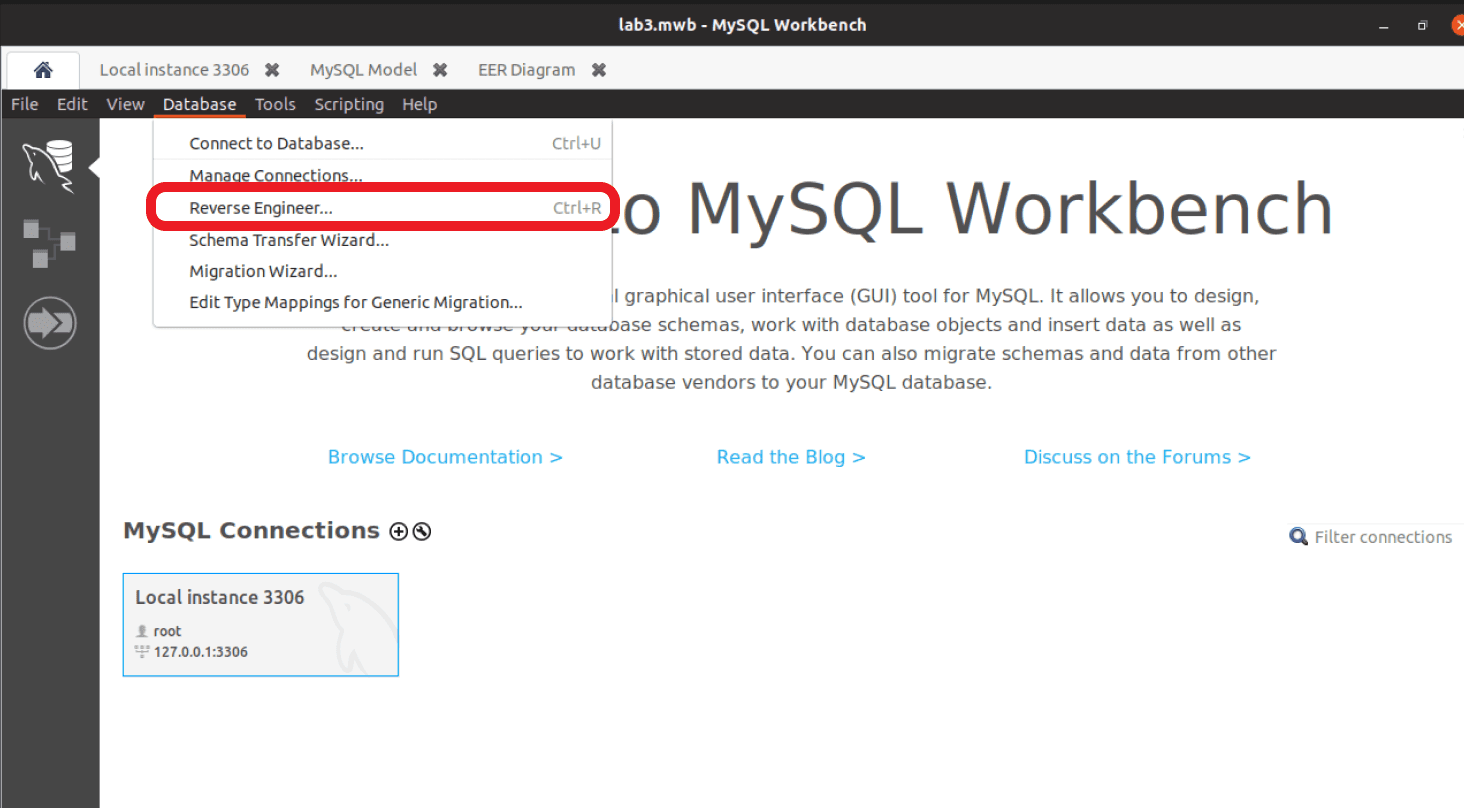This screenshot has height=808, width=1464.
Task: Close the Local instance 3306 tab
Action: tap(272, 70)
